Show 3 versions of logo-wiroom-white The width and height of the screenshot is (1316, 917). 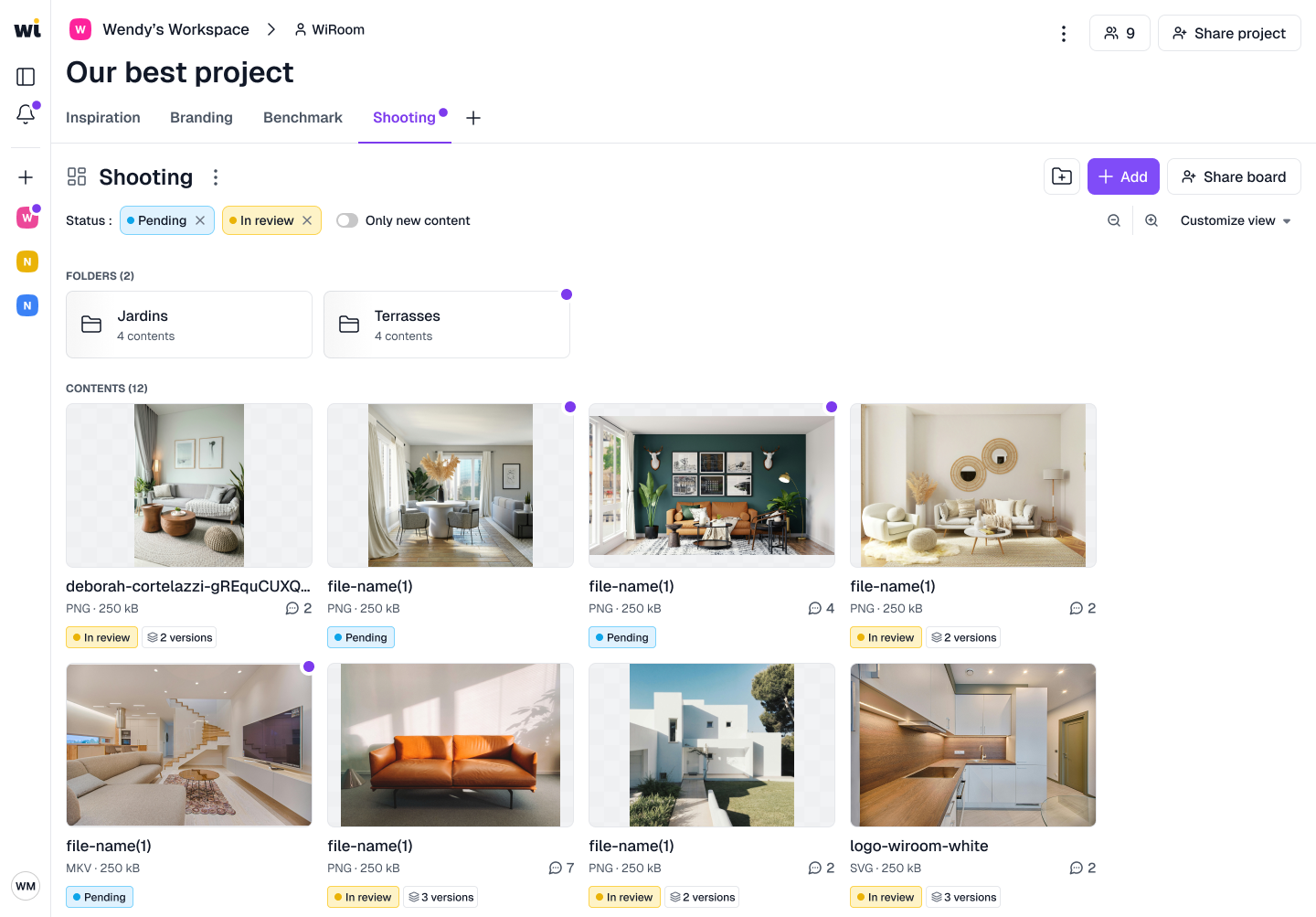pos(963,897)
